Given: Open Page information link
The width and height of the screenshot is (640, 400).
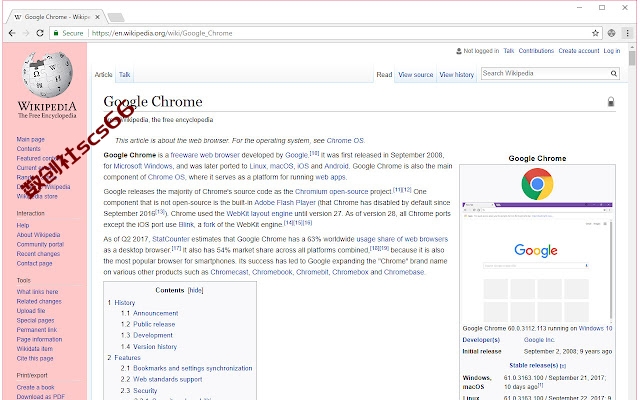Looking at the screenshot, I should pos(39,339).
